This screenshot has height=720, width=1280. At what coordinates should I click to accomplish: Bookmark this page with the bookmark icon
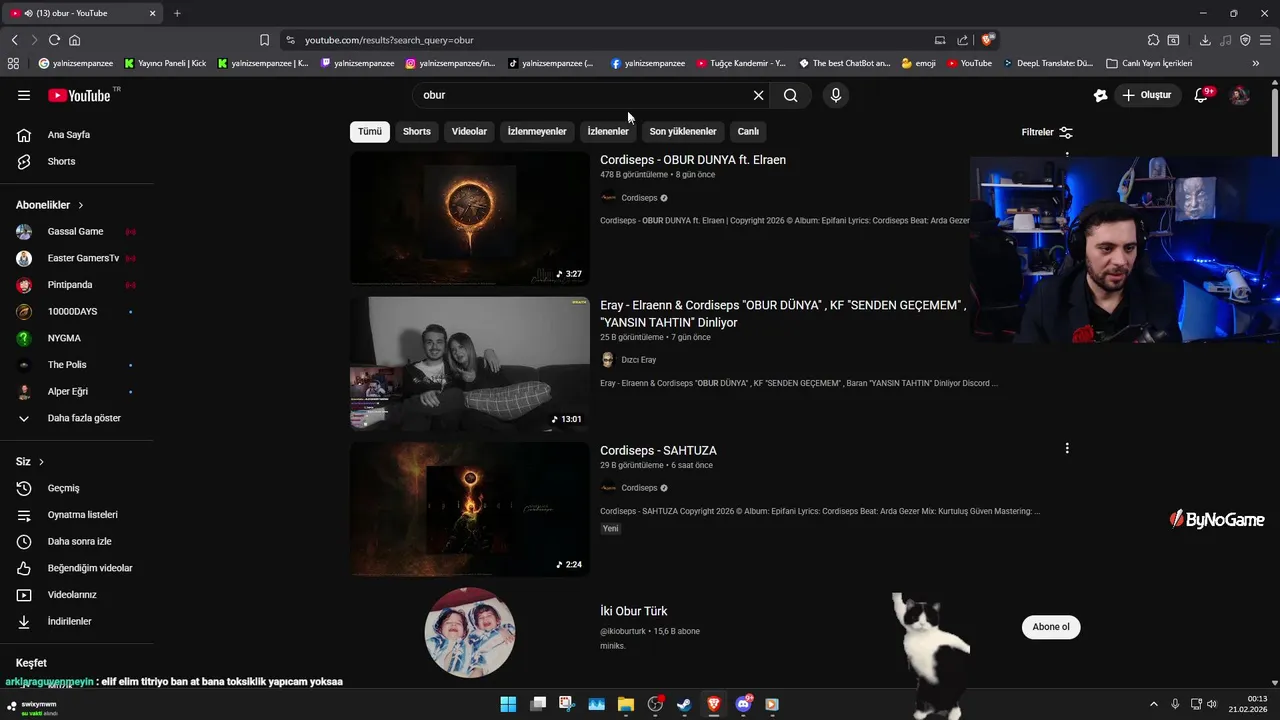264,40
